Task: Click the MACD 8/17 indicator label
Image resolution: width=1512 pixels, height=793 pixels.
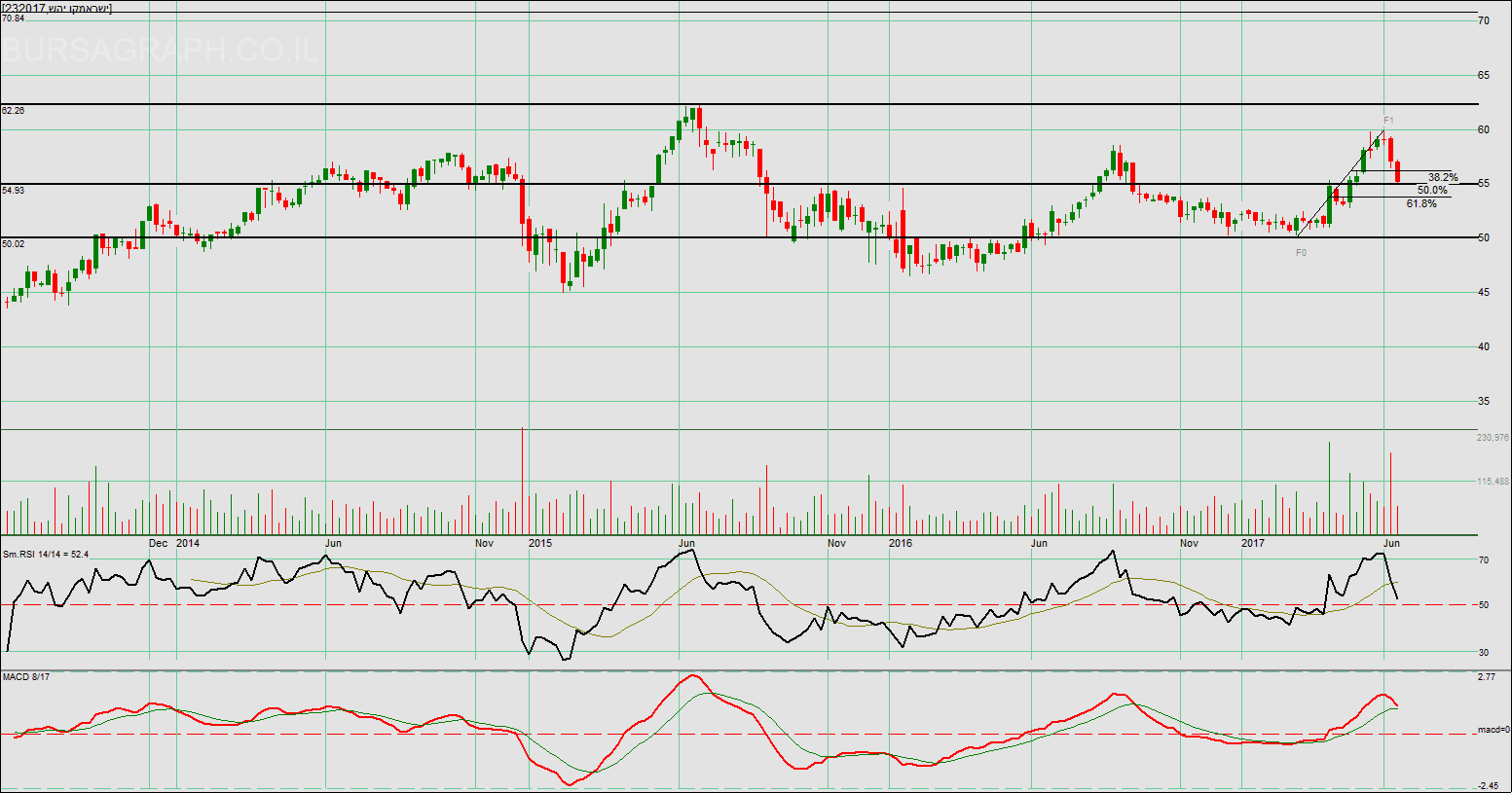Action: pos(26,676)
